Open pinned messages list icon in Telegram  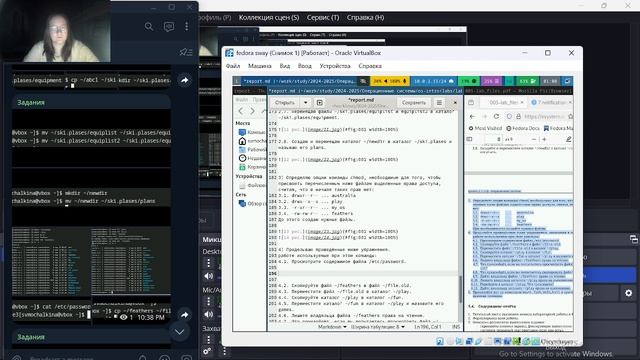(x=185, y=52)
